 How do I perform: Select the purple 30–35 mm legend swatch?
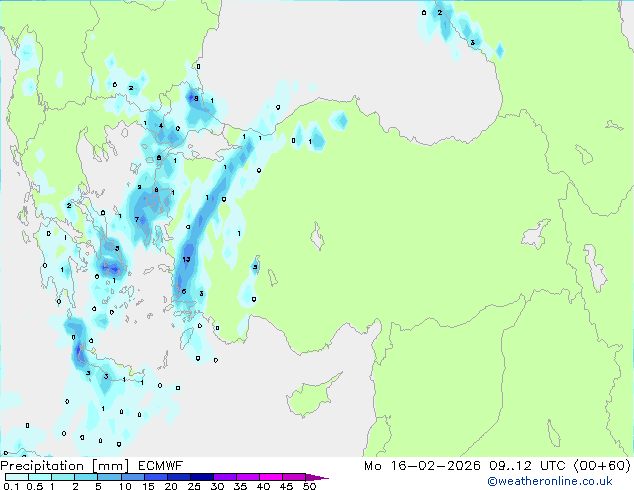pos(225,477)
